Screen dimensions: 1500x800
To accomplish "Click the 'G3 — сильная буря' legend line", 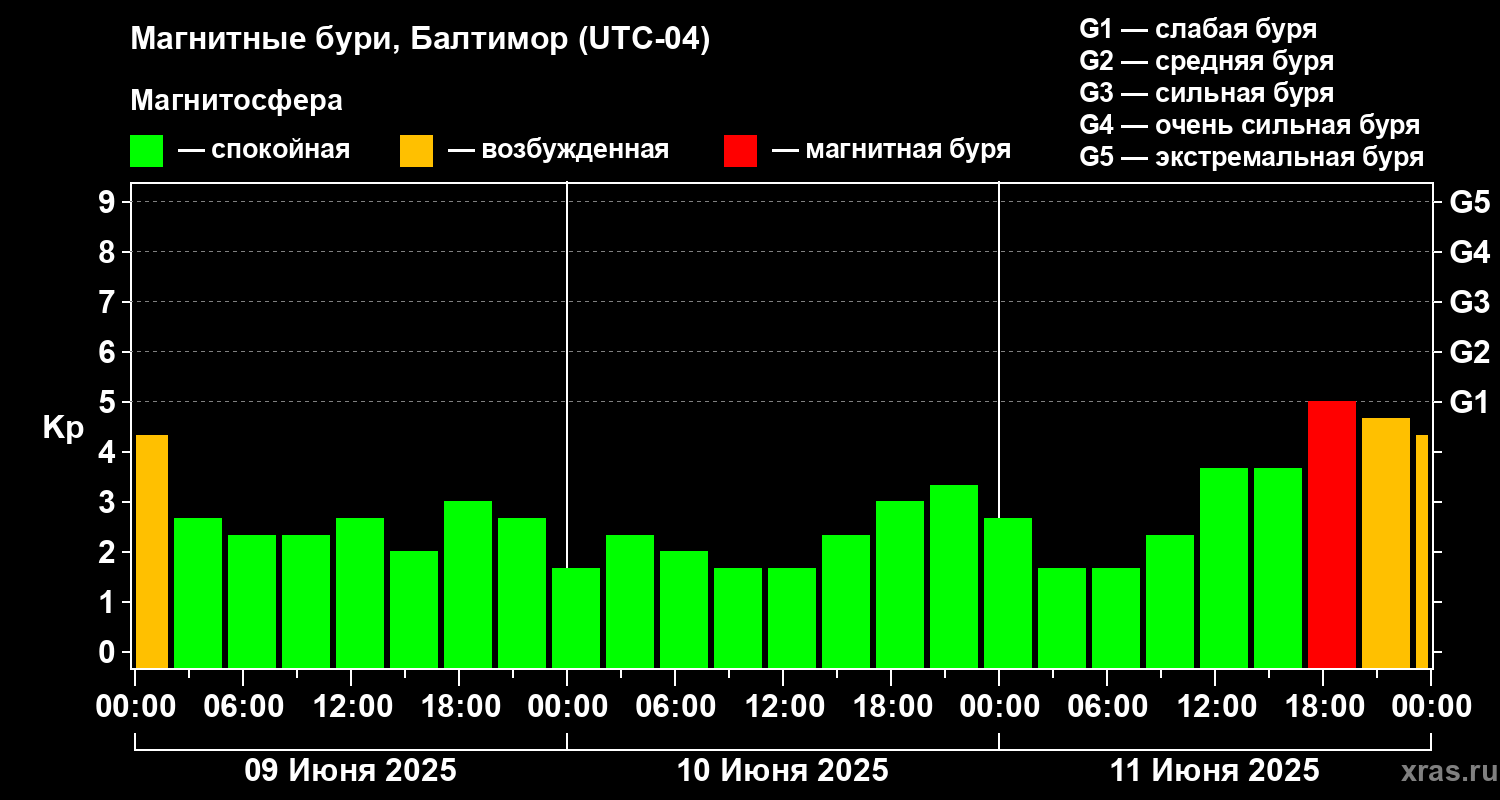I will [x=1207, y=92].
